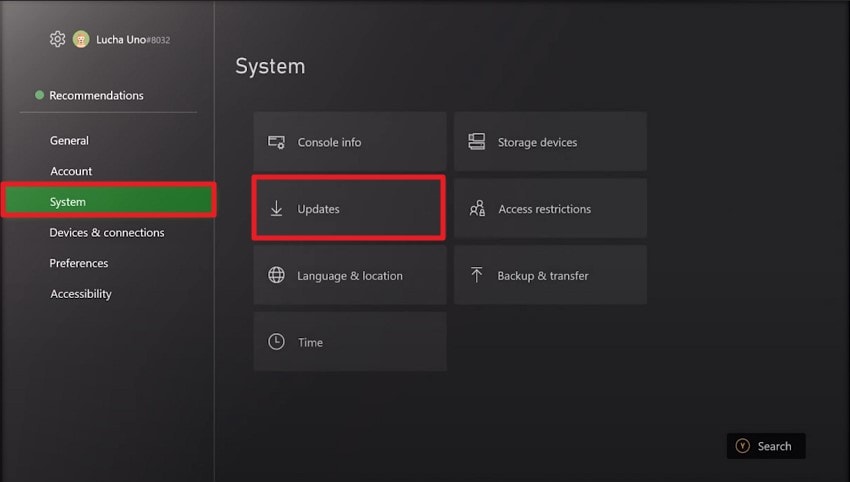Click the Language & location globe icon

tap(276, 275)
